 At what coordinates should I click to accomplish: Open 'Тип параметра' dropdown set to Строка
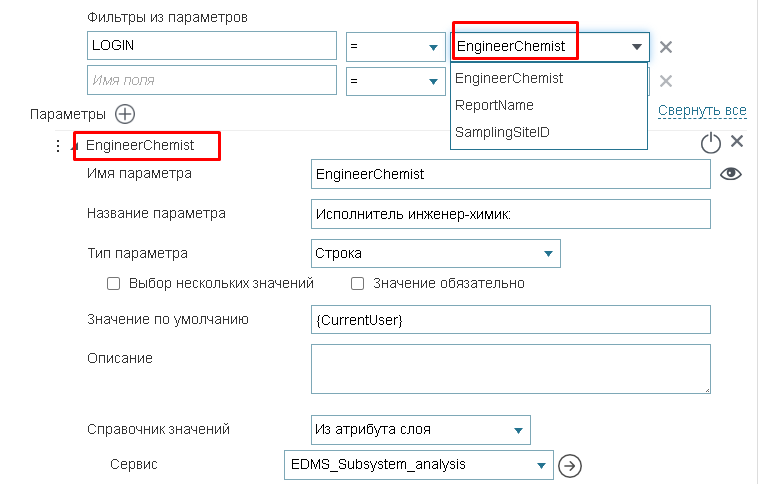(x=435, y=254)
